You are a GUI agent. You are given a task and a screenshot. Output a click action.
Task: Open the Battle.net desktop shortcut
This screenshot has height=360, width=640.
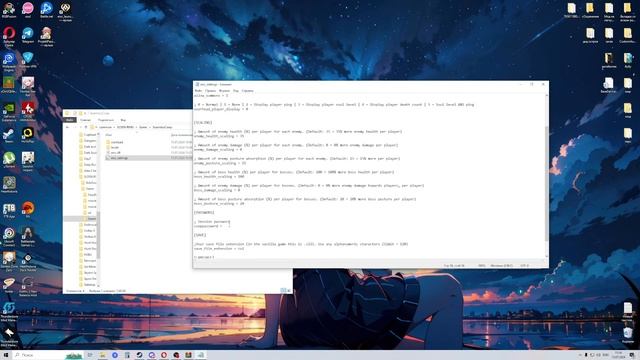(x=46, y=10)
